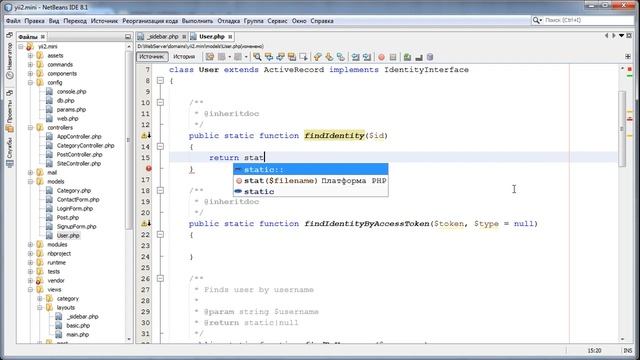Collapse the controllers folder
Screen dimensions: 640x360
point(31,128)
